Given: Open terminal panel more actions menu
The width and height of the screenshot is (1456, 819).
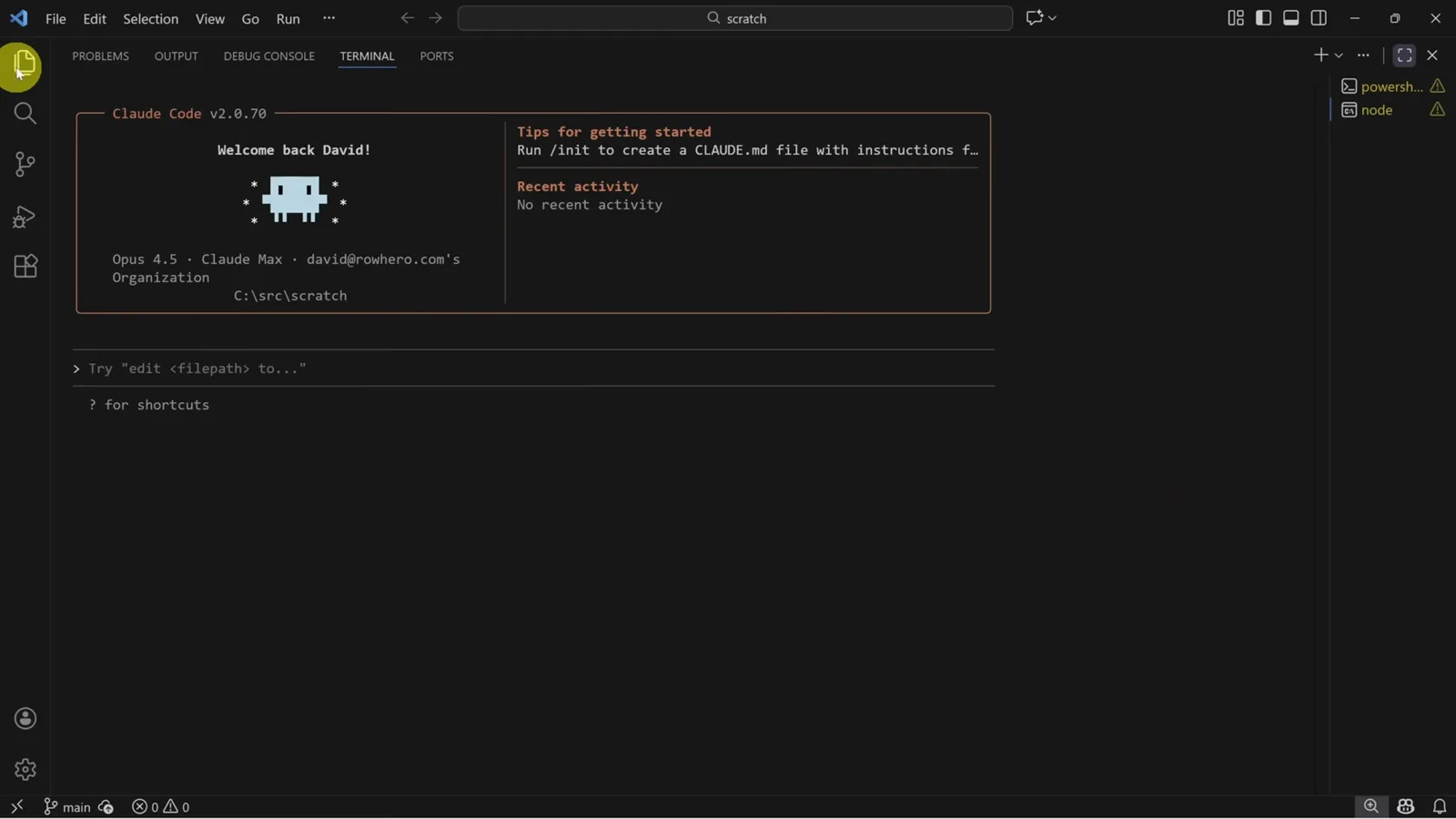Looking at the screenshot, I should pyautogui.click(x=1363, y=56).
